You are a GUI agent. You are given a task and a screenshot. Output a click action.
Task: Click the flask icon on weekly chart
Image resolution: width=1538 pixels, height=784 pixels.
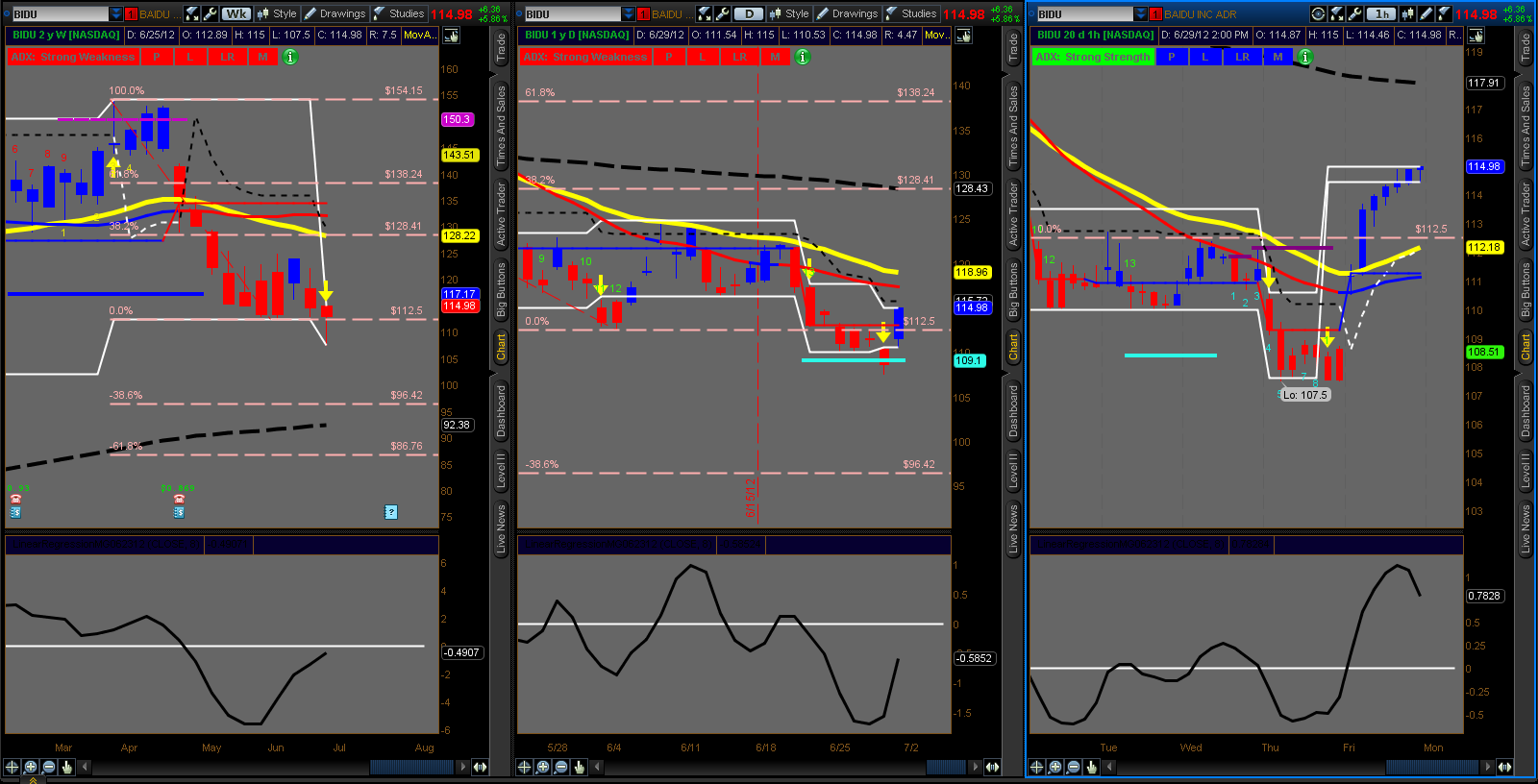(192, 13)
